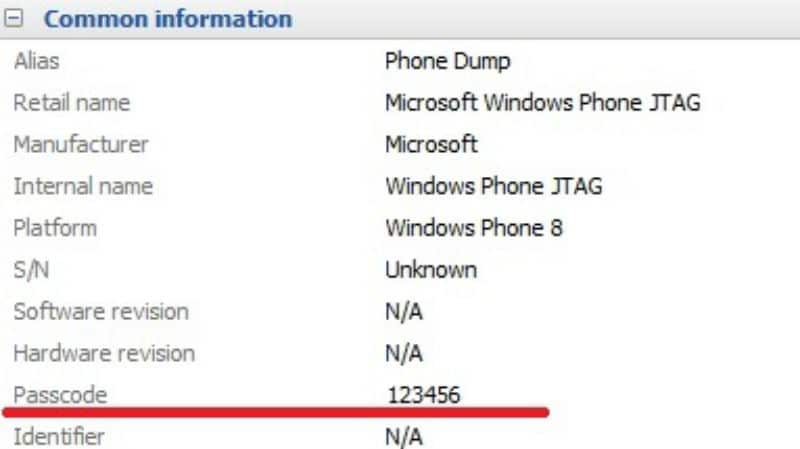The height and width of the screenshot is (449, 800).
Task: Select the Manufacturer row label
Action: point(80,144)
